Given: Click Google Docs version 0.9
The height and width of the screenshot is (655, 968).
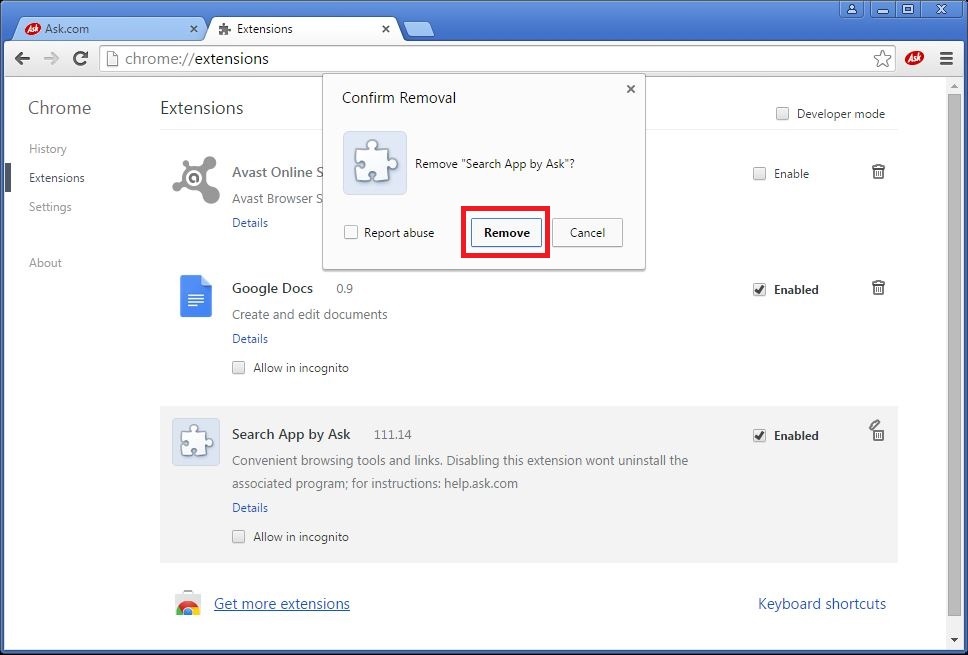Looking at the screenshot, I should pyautogui.click(x=344, y=289).
